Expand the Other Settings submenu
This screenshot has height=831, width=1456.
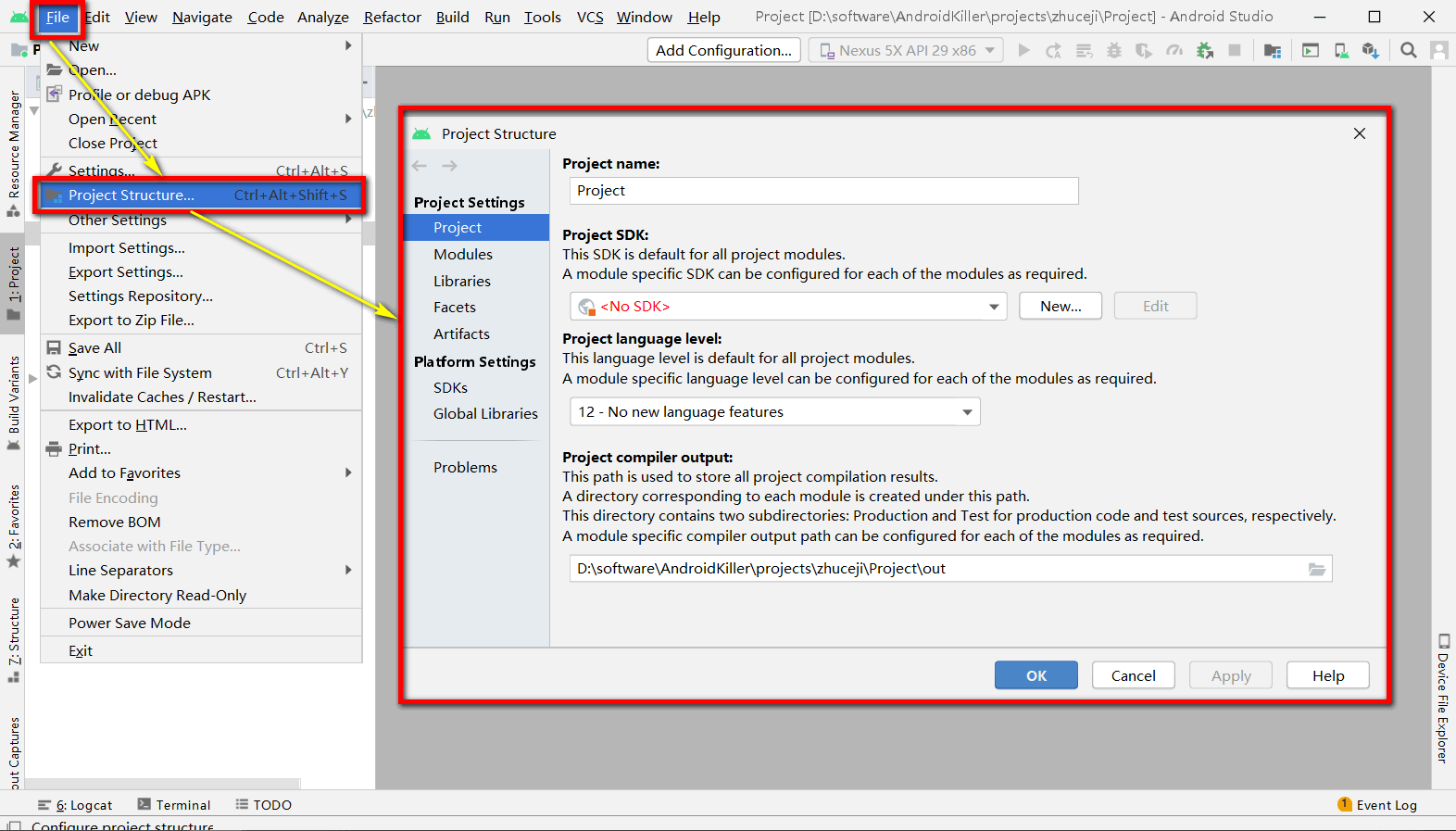200,220
